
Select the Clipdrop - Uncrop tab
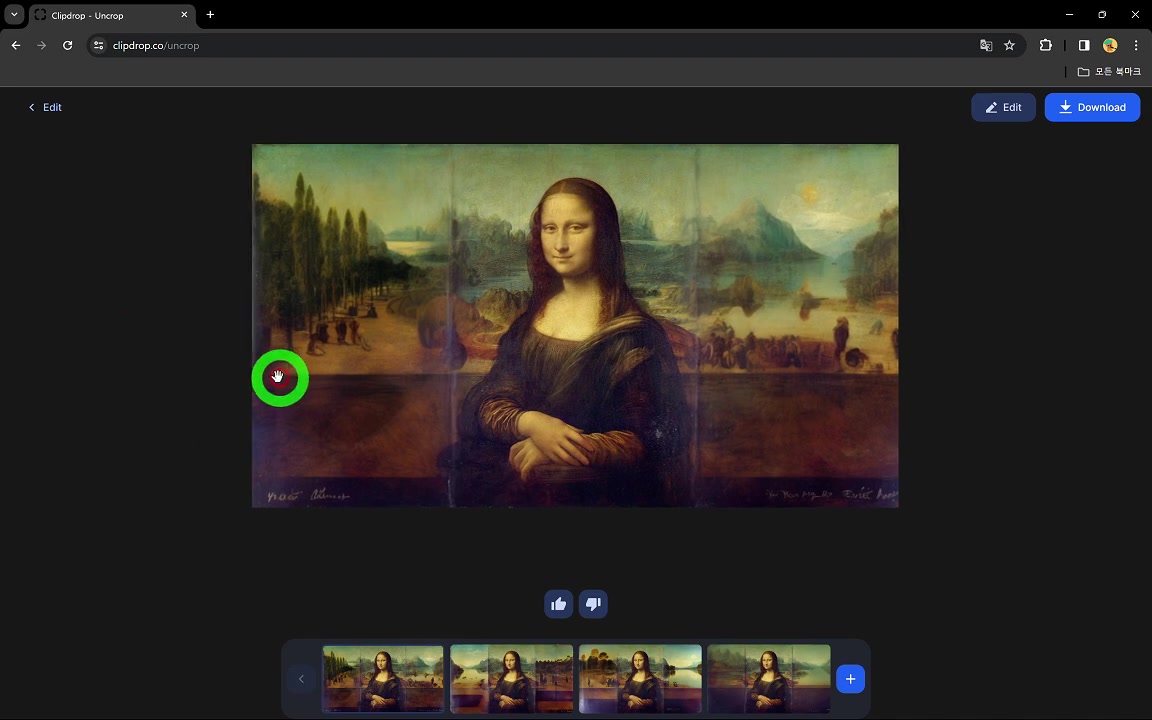[x=112, y=15]
